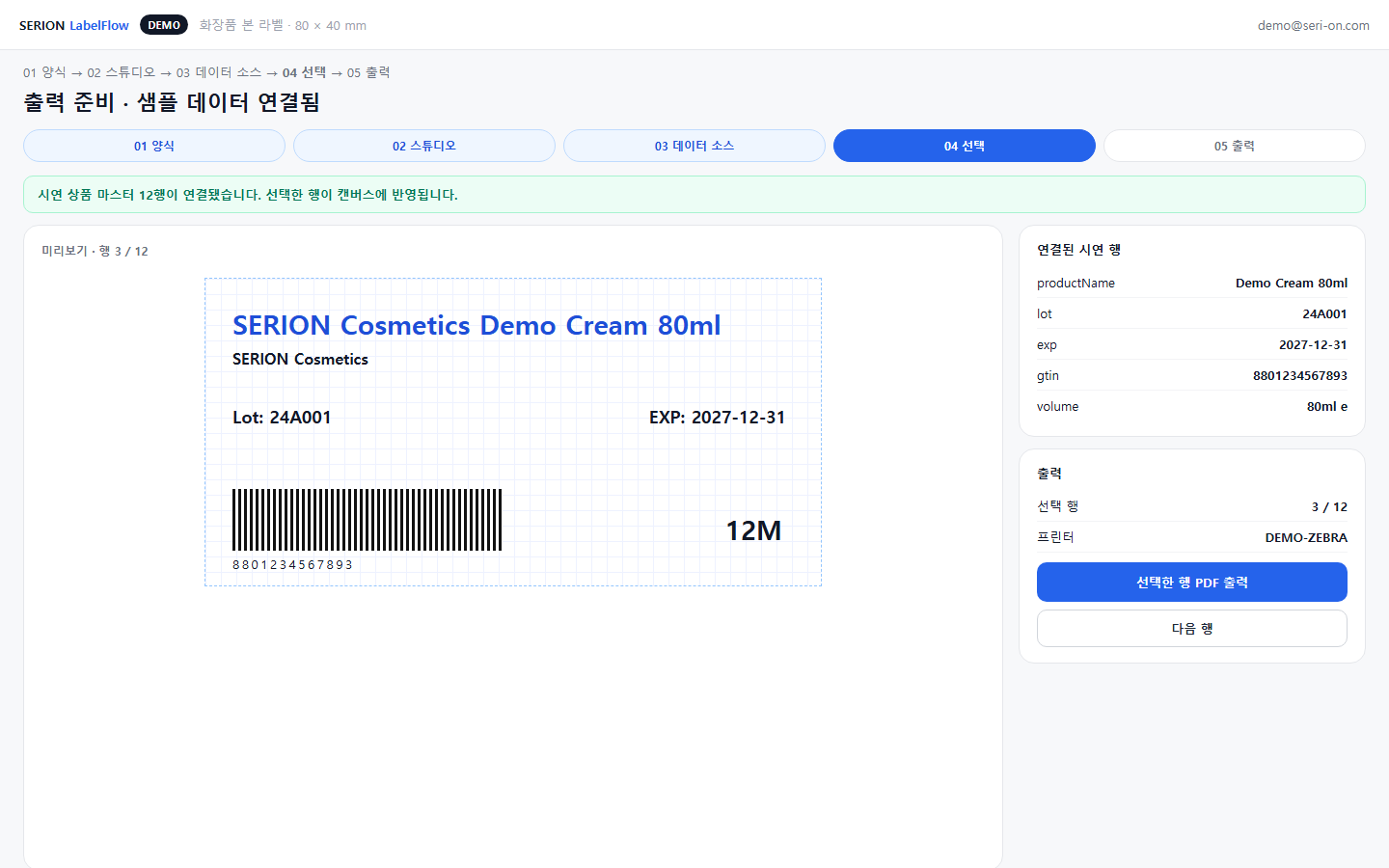Click the 프린터 value DEMO-ZEBRA
This screenshot has height=868, width=1389.
pyautogui.click(x=1306, y=537)
